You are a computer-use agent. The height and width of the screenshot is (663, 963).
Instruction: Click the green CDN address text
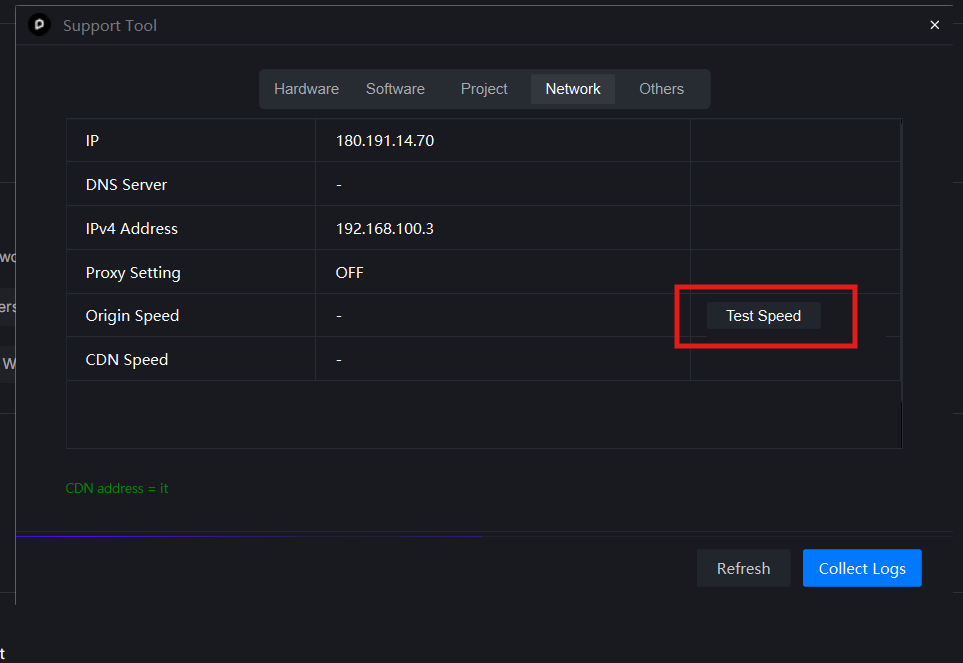(117, 489)
